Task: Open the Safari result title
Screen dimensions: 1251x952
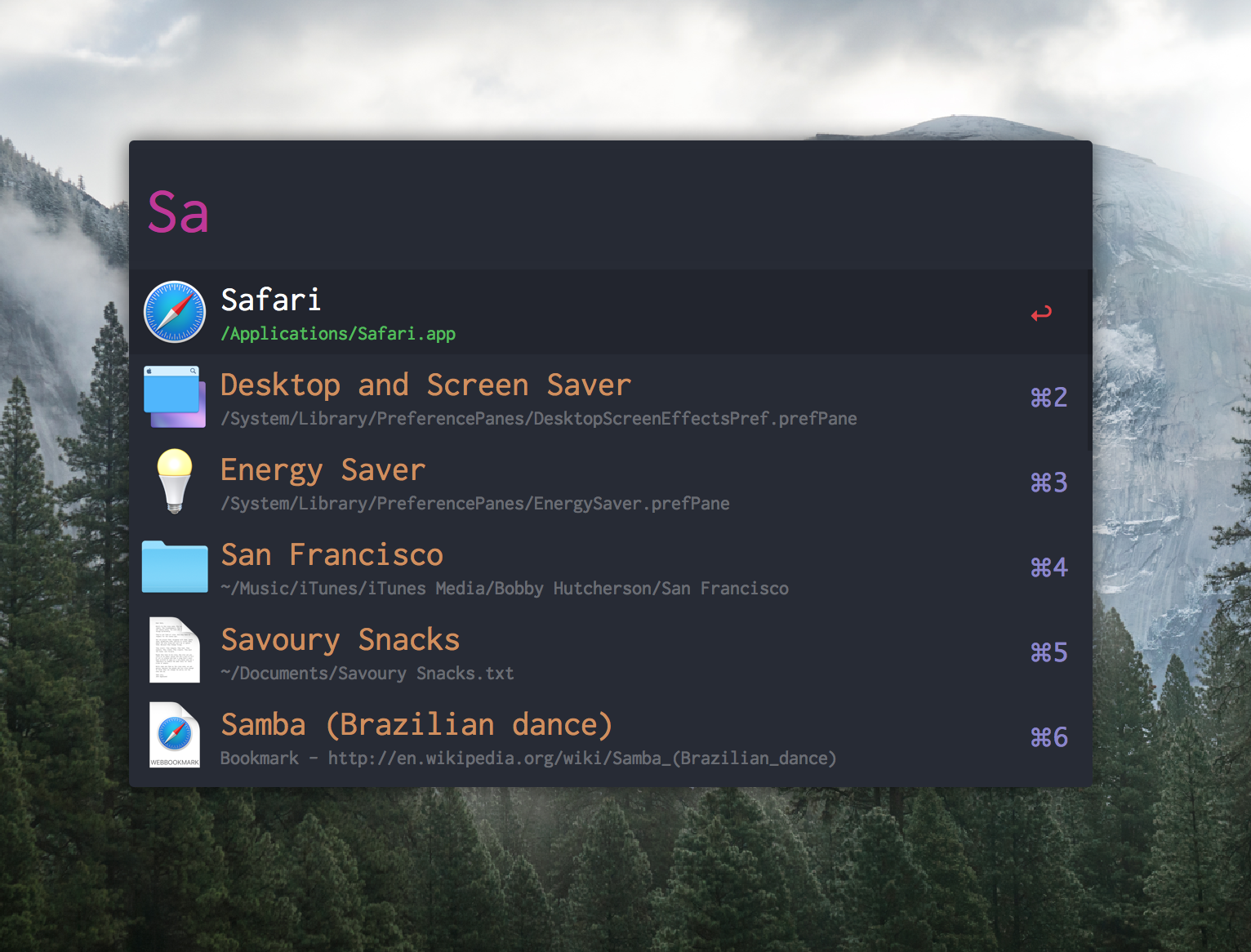Action: click(x=271, y=300)
